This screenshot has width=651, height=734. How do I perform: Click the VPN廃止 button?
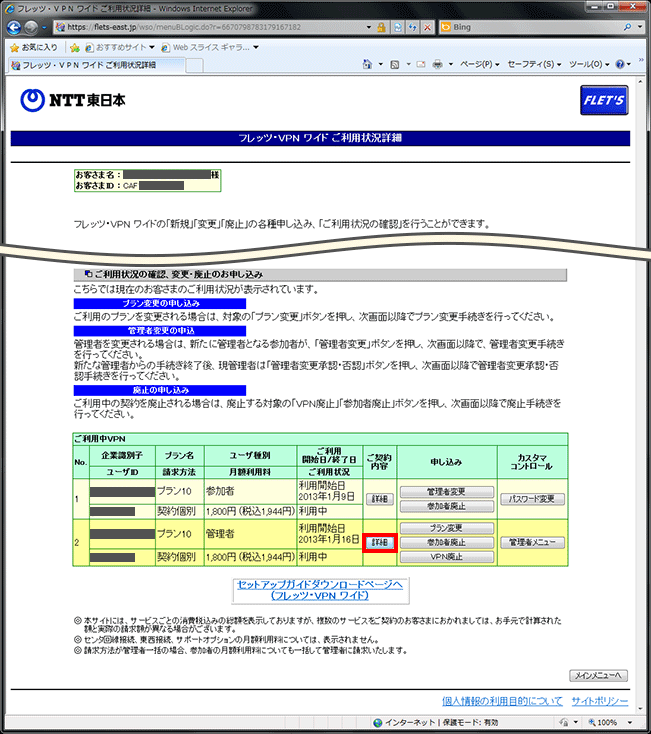click(x=447, y=557)
